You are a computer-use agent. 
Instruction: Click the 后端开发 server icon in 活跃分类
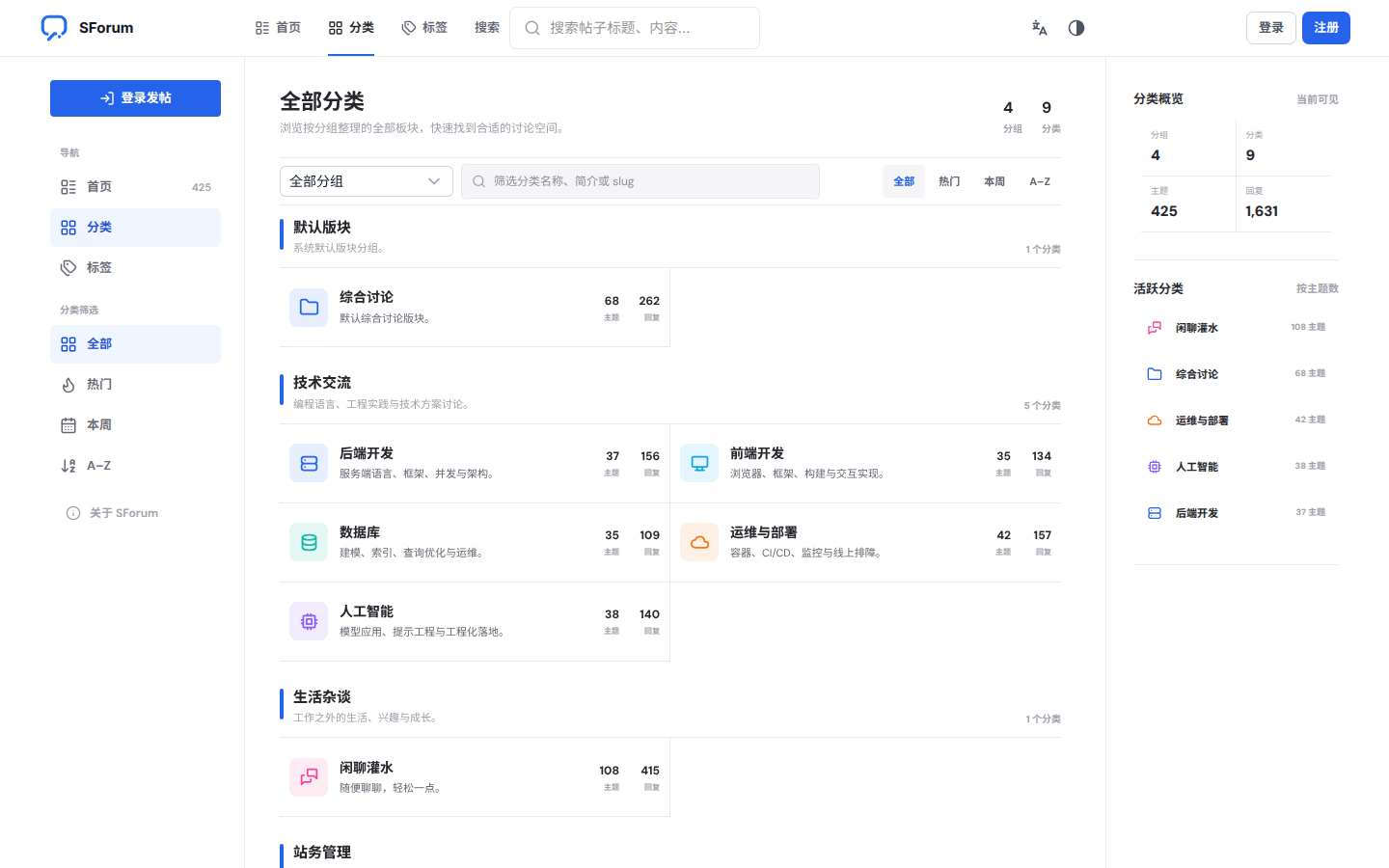1155,513
